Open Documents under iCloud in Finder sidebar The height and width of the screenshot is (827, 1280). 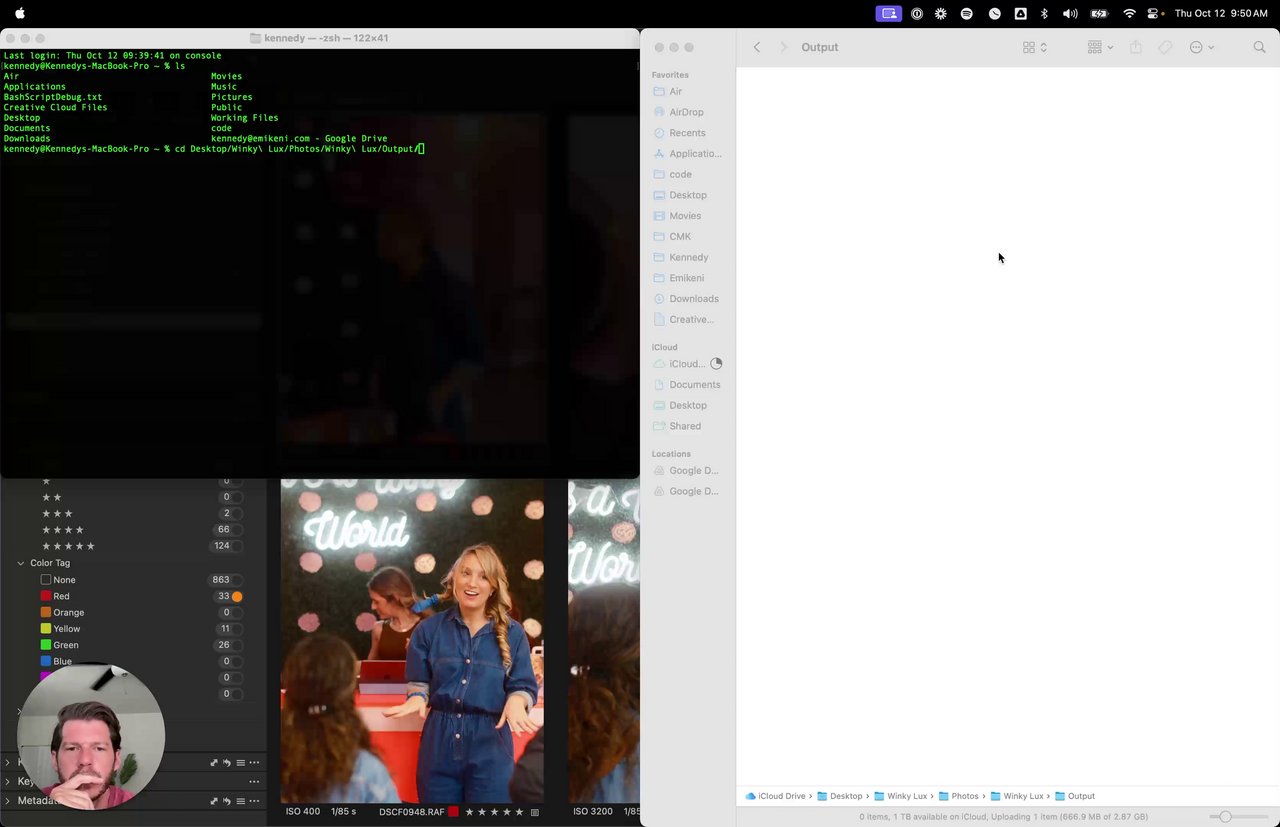tap(687, 385)
